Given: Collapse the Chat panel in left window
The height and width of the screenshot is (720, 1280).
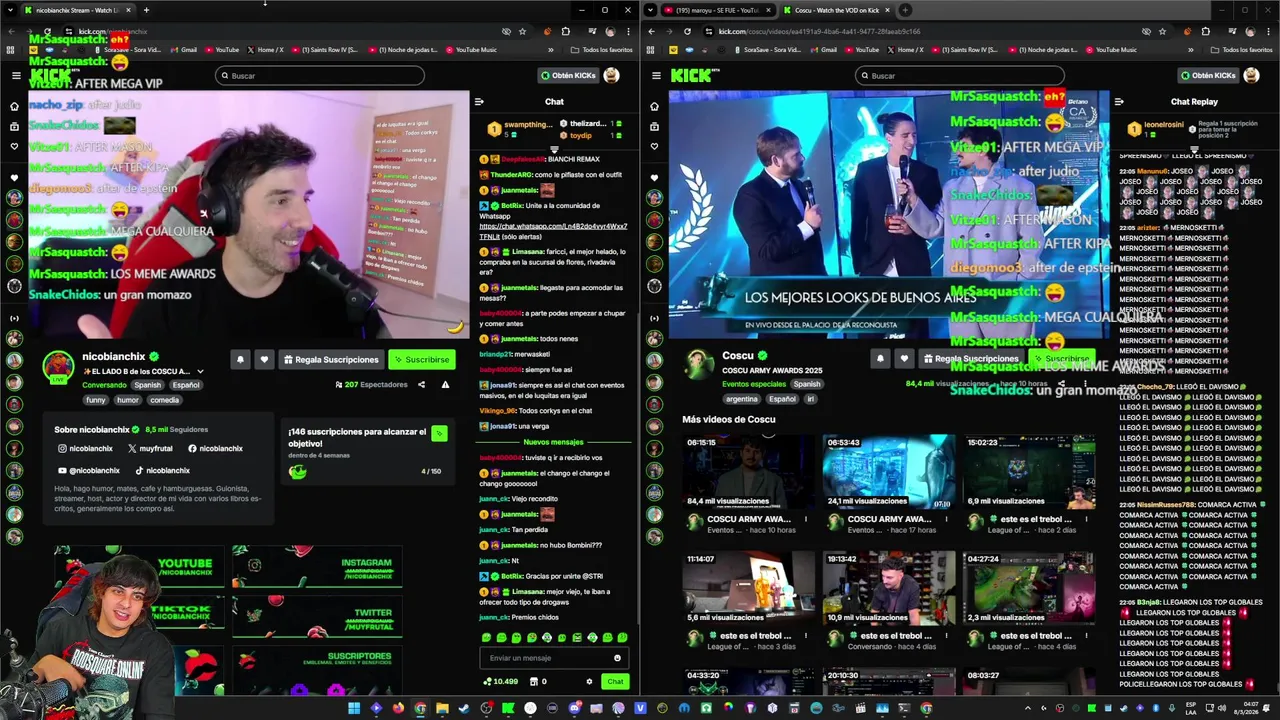Looking at the screenshot, I should tap(479, 101).
